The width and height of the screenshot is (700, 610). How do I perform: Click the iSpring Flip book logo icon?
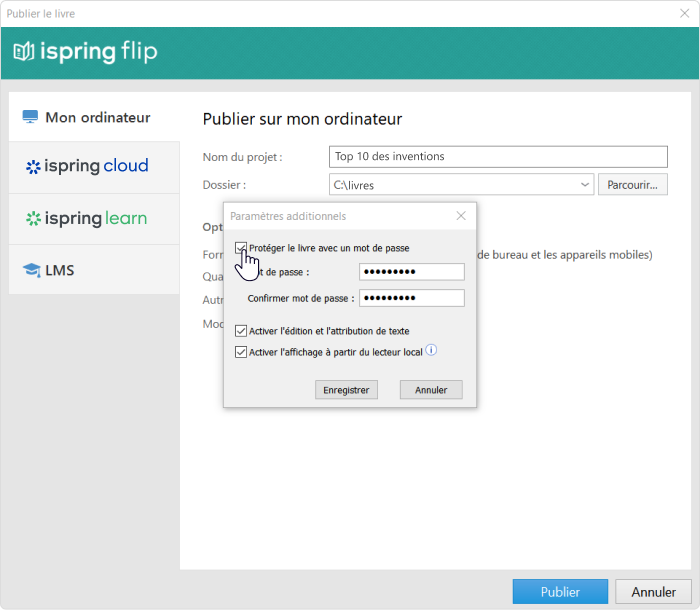(24, 51)
